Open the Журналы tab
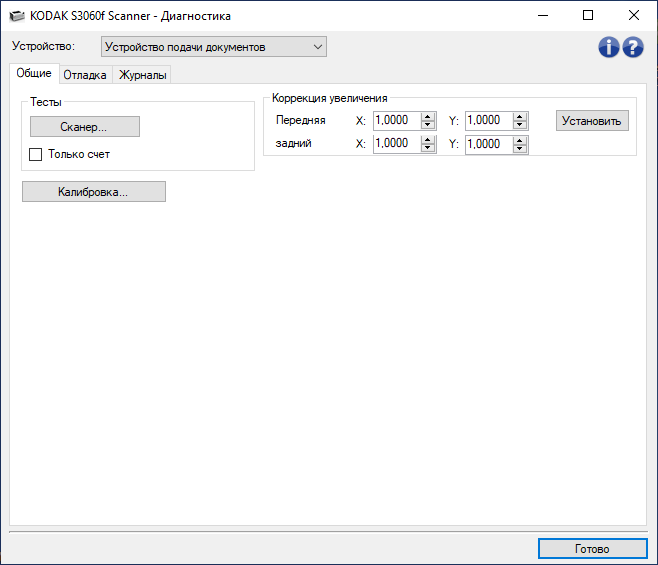 tap(143, 75)
